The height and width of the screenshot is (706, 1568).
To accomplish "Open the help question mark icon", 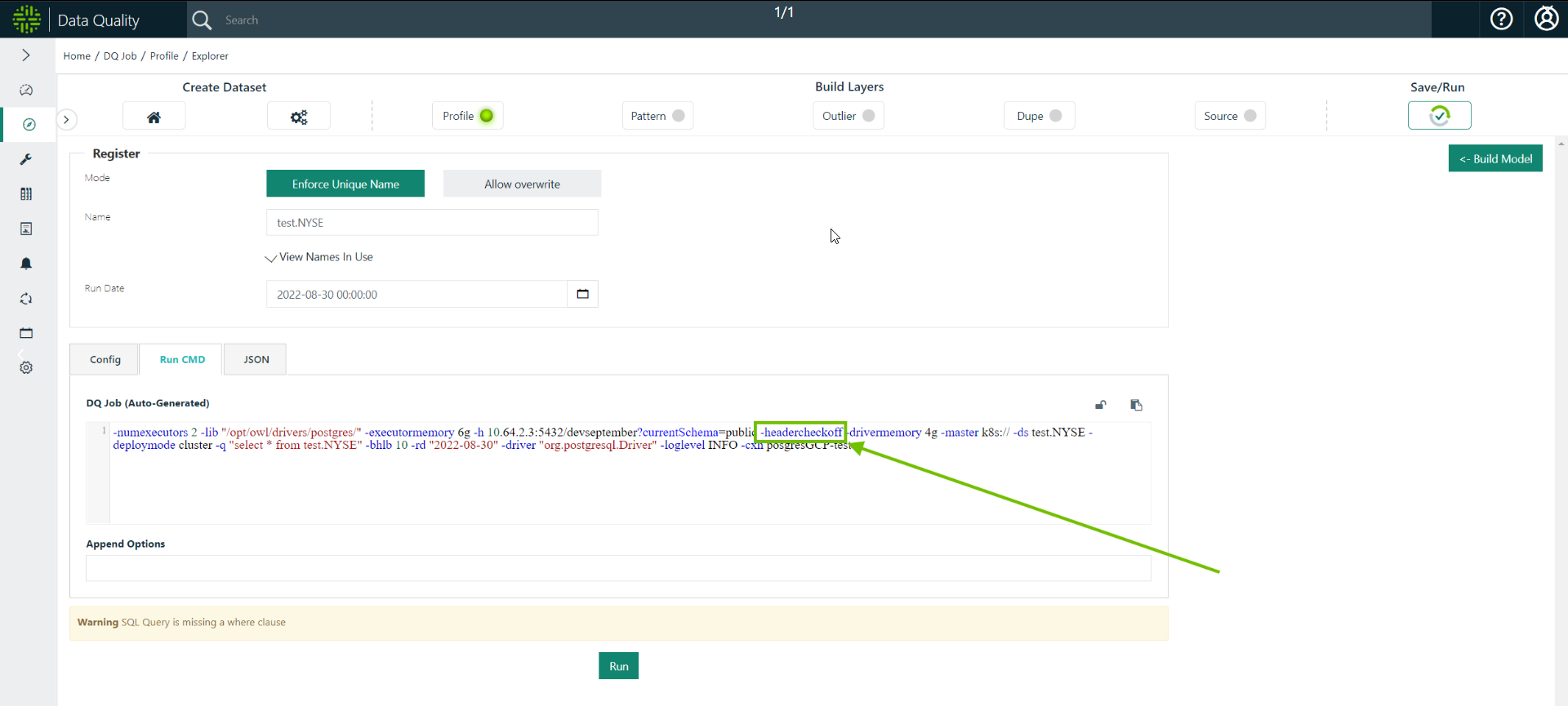I will pos(1501,19).
